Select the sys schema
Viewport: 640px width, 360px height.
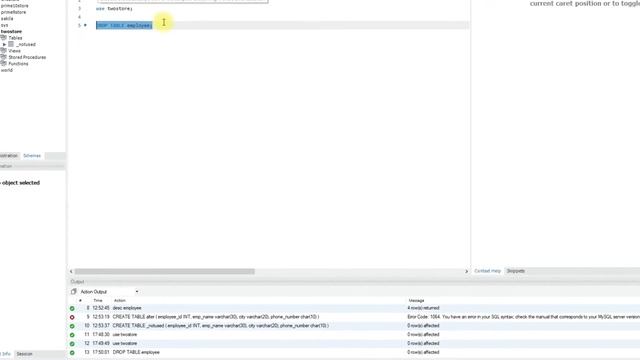tap(4, 25)
